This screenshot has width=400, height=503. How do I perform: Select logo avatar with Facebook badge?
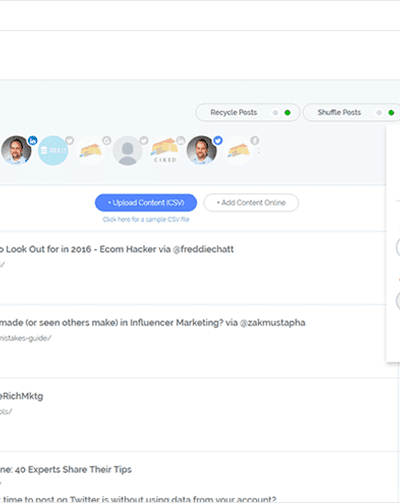tap(239, 150)
